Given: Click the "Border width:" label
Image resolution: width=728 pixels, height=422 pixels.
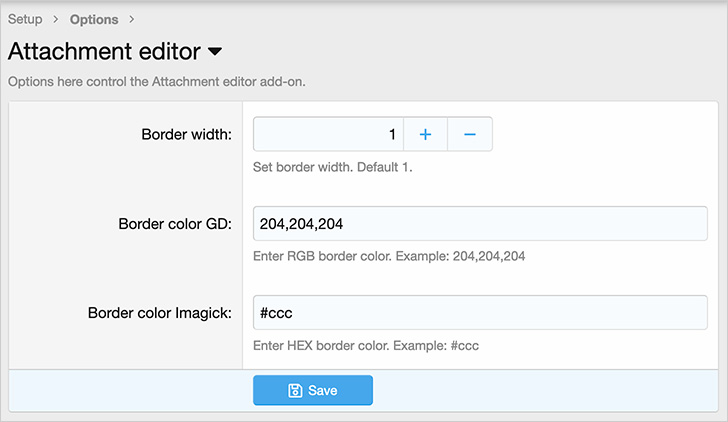Looking at the screenshot, I should [187, 134].
